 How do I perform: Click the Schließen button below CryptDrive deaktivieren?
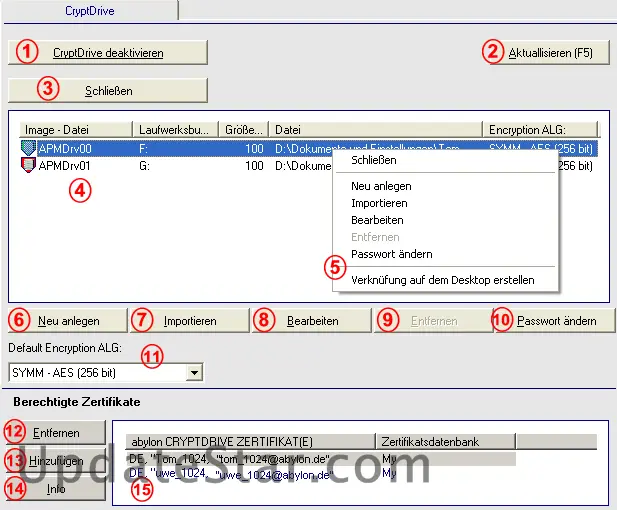pyautogui.click(x=108, y=91)
